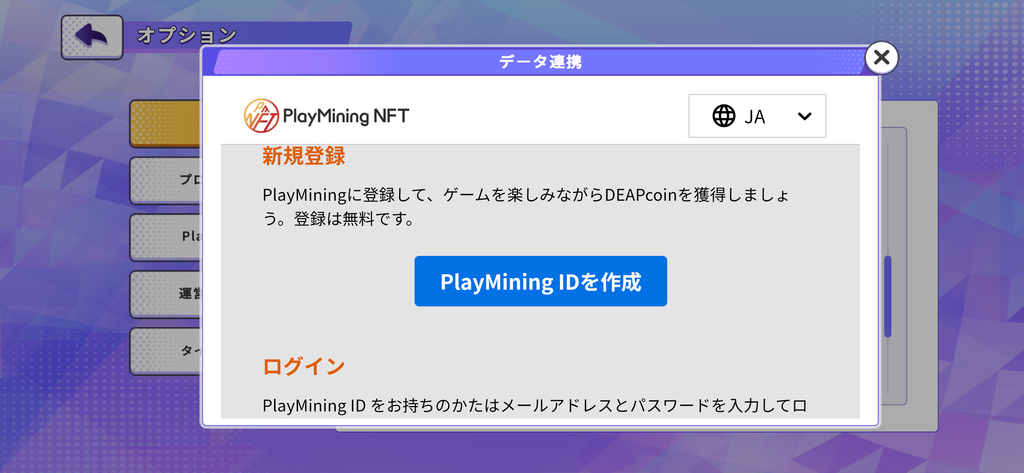Select the yellow highlighted option button
The height and width of the screenshot is (473, 1024).
(165, 123)
